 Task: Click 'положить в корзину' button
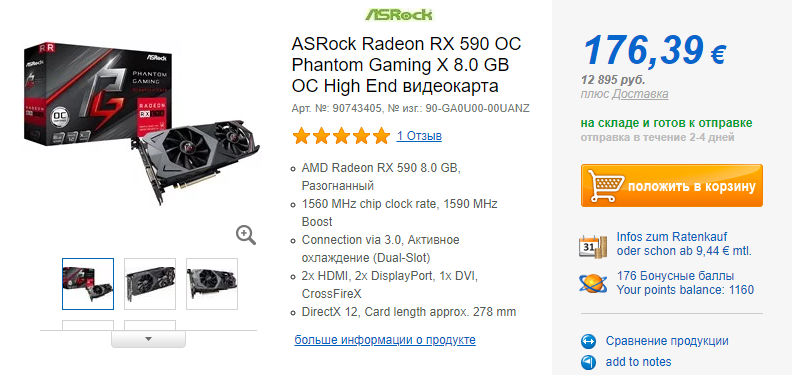tap(672, 186)
